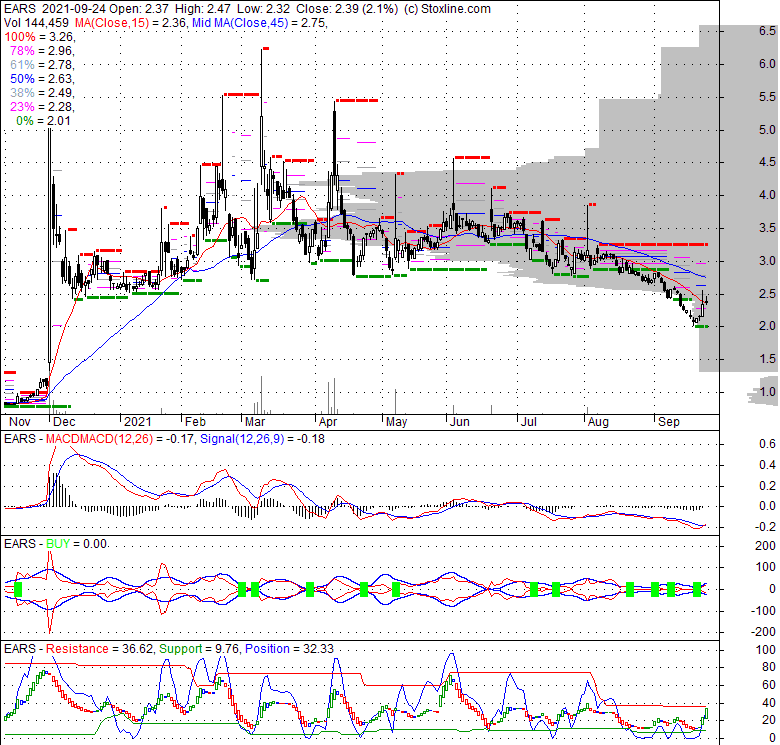
Task: Click the 1.0 price axis label
Action: point(767,391)
